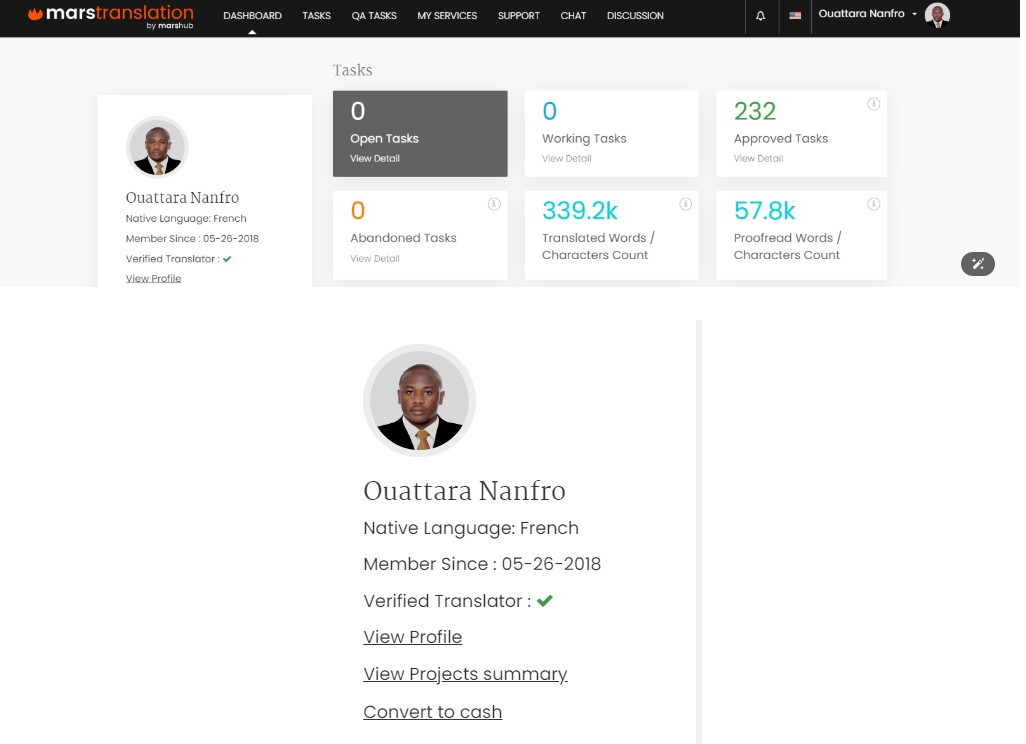Click the small Verified Translator checkmark
1026x744 pixels.
pos(227,259)
